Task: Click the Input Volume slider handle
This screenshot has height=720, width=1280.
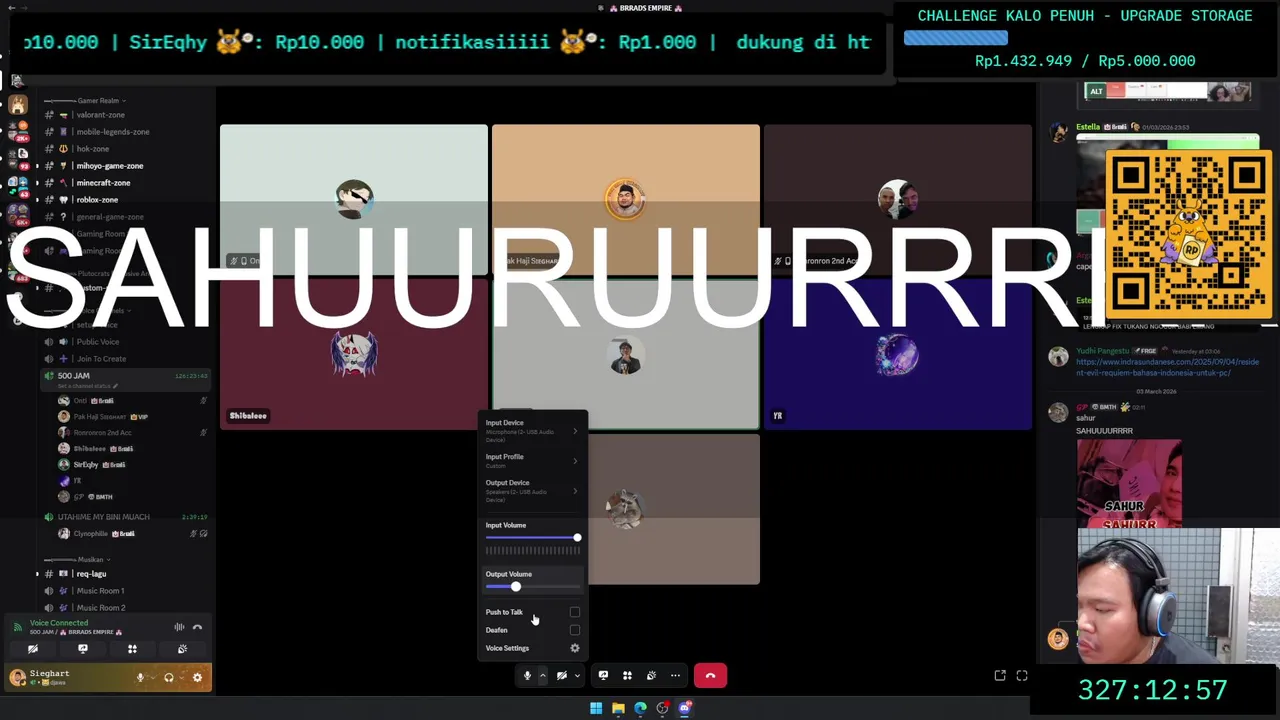Action: pos(577,538)
